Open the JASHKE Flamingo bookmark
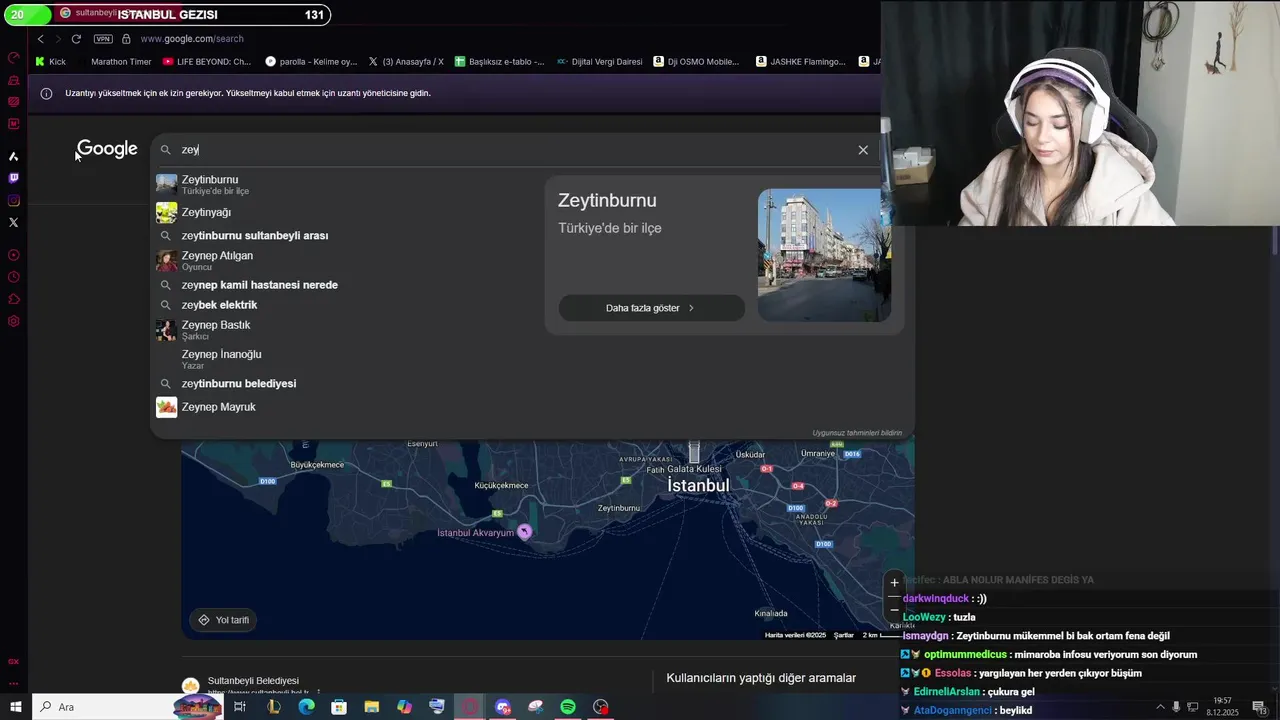Screen dimensions: 1280x720 [801, 62]
